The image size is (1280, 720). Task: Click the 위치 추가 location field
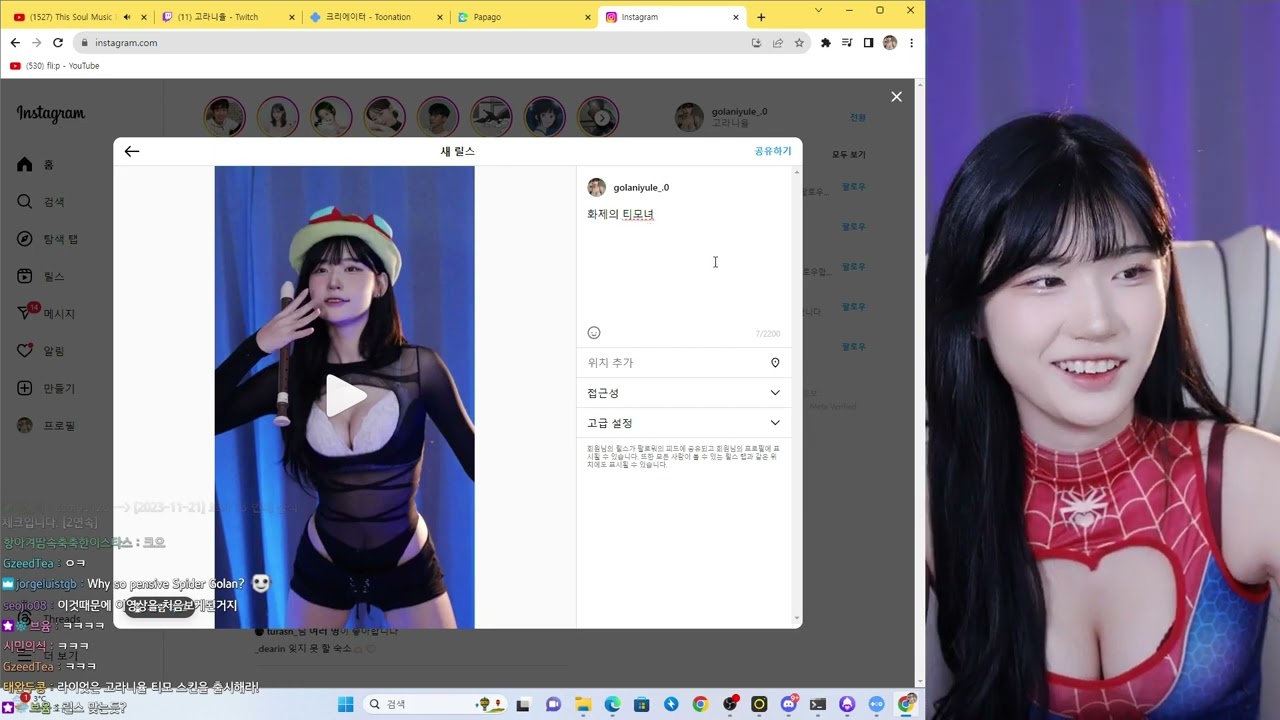[684, 363]
